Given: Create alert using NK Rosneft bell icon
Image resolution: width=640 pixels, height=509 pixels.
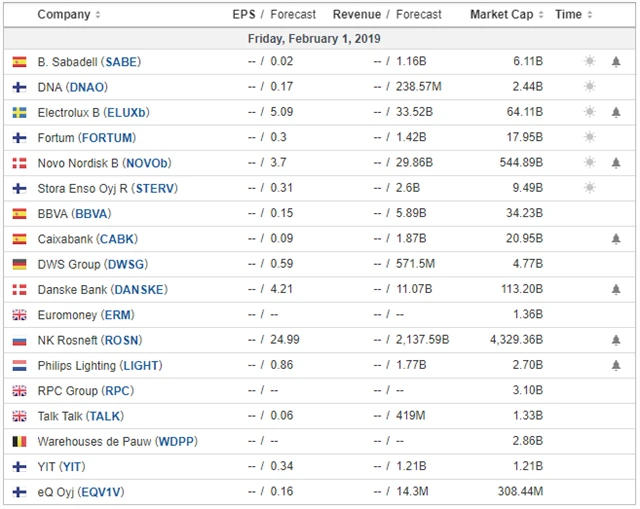Looking at the screenshot, I should (616, 340).
